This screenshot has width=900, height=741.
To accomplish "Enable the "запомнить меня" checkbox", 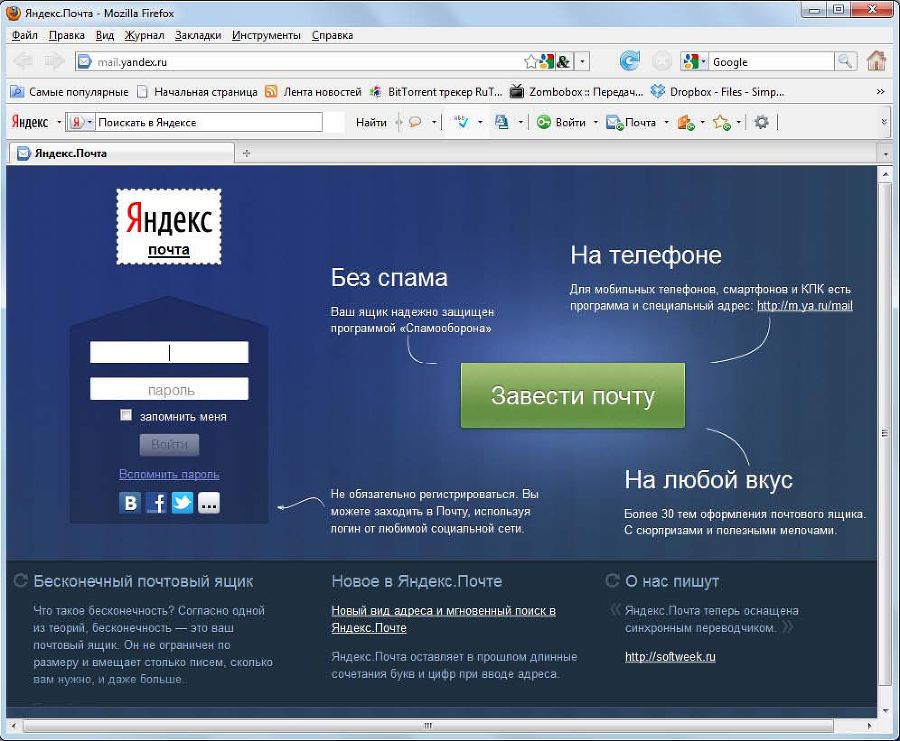I will 126,415.
